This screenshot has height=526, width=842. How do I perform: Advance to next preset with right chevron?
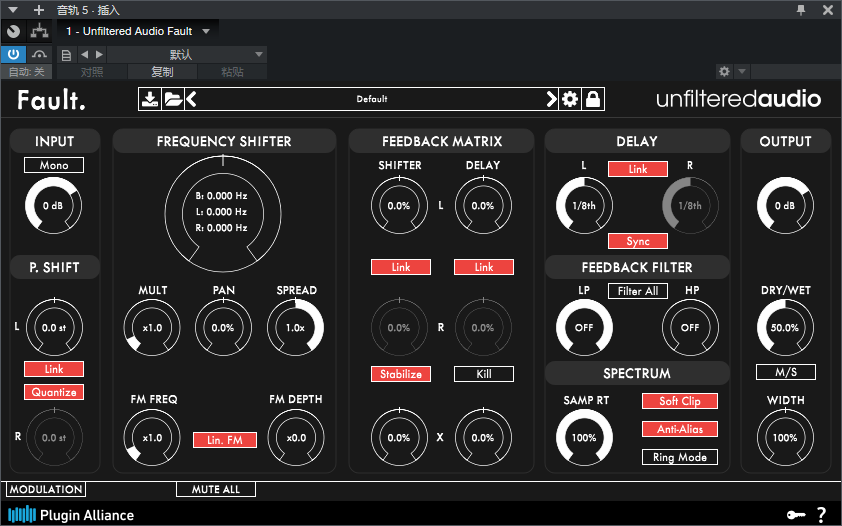551,99
